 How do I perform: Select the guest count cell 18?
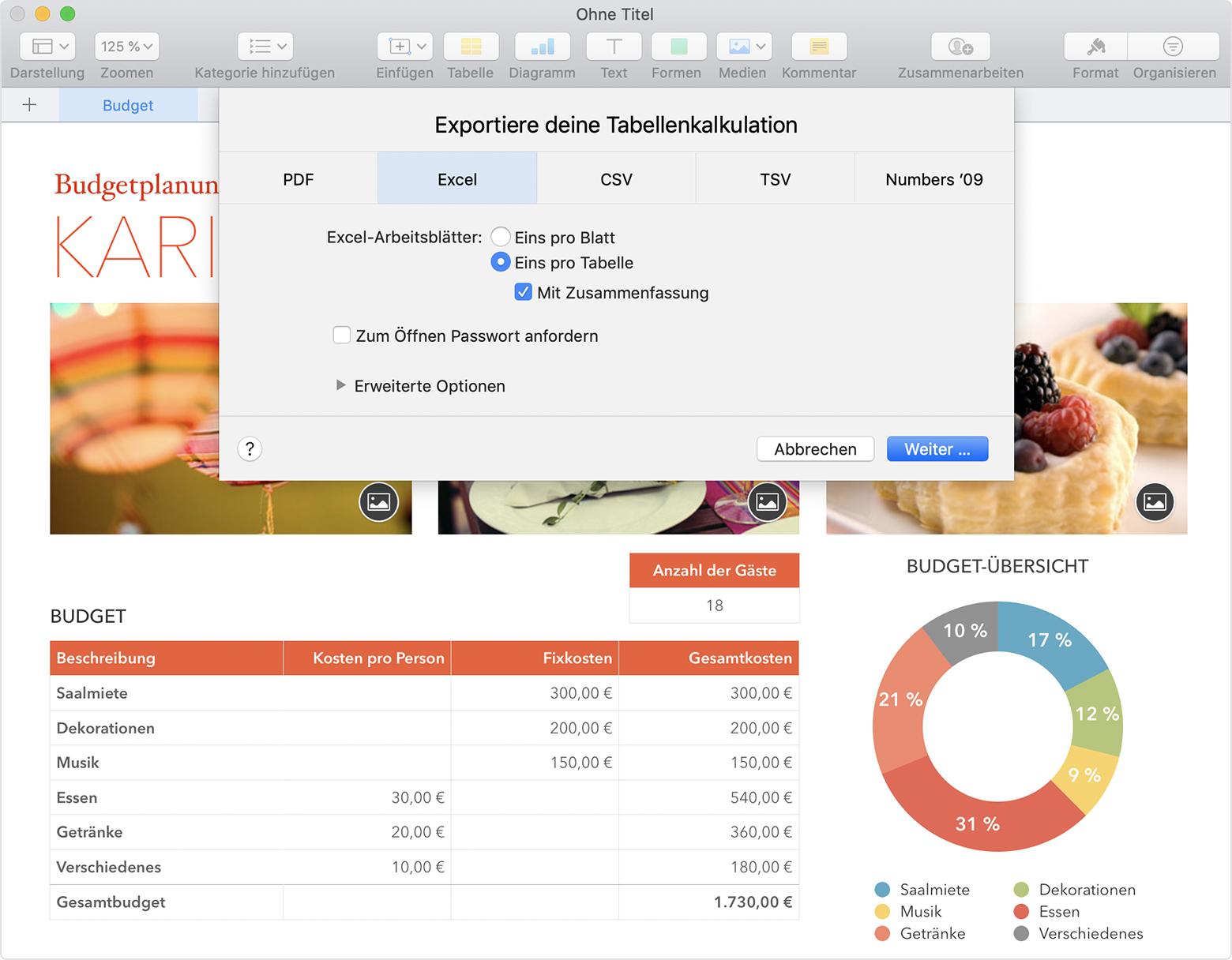(714, 606)
